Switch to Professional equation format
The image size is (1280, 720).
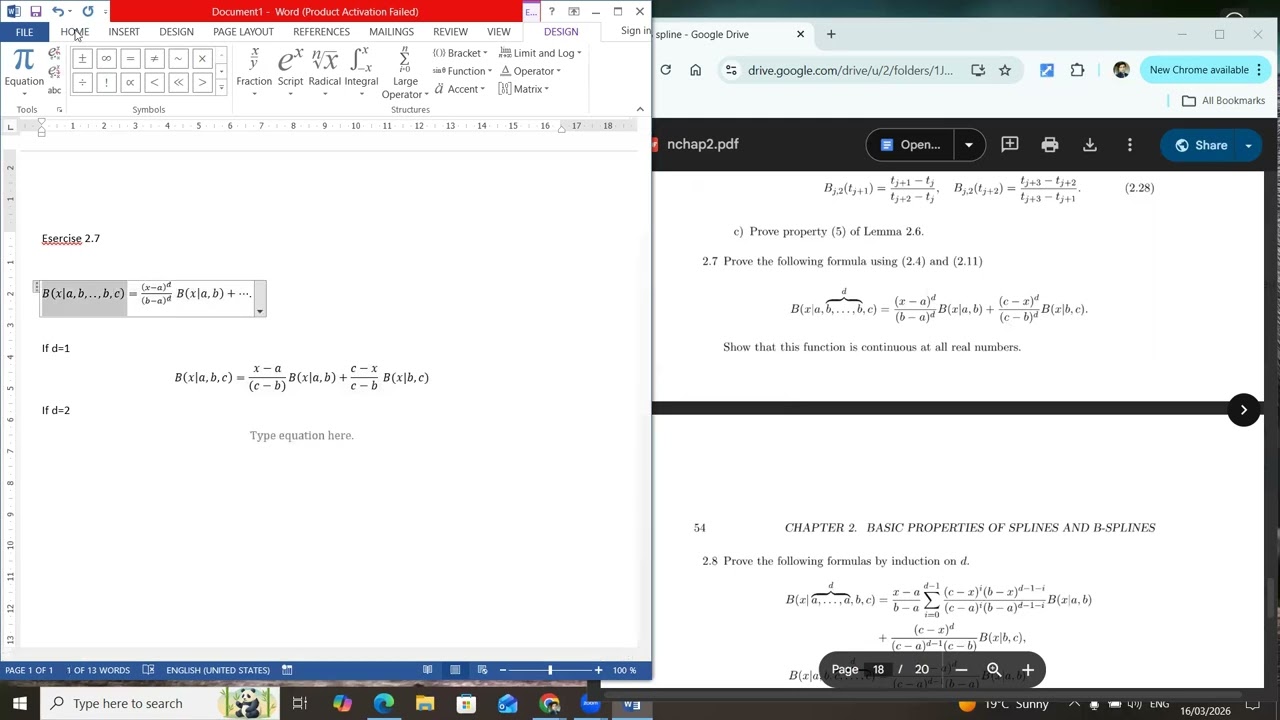click(x=54, y=52)
